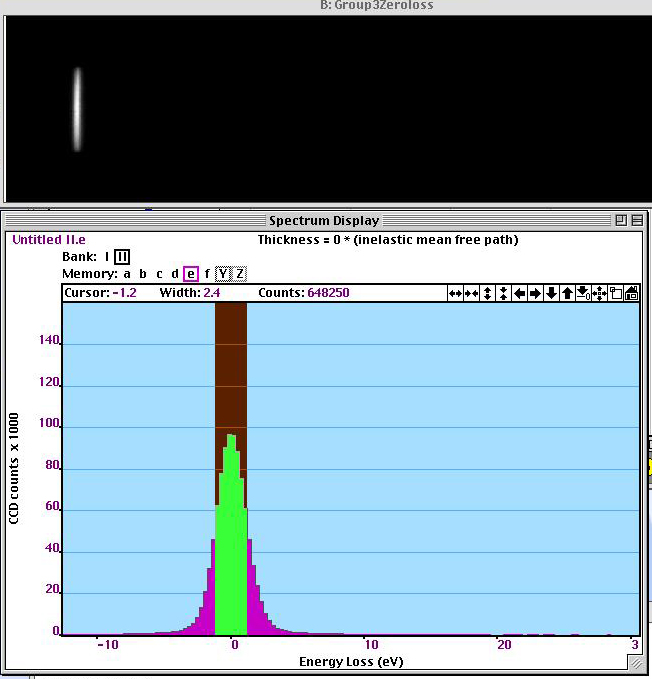Click the Spectrum Display title bar

(324, 220)
